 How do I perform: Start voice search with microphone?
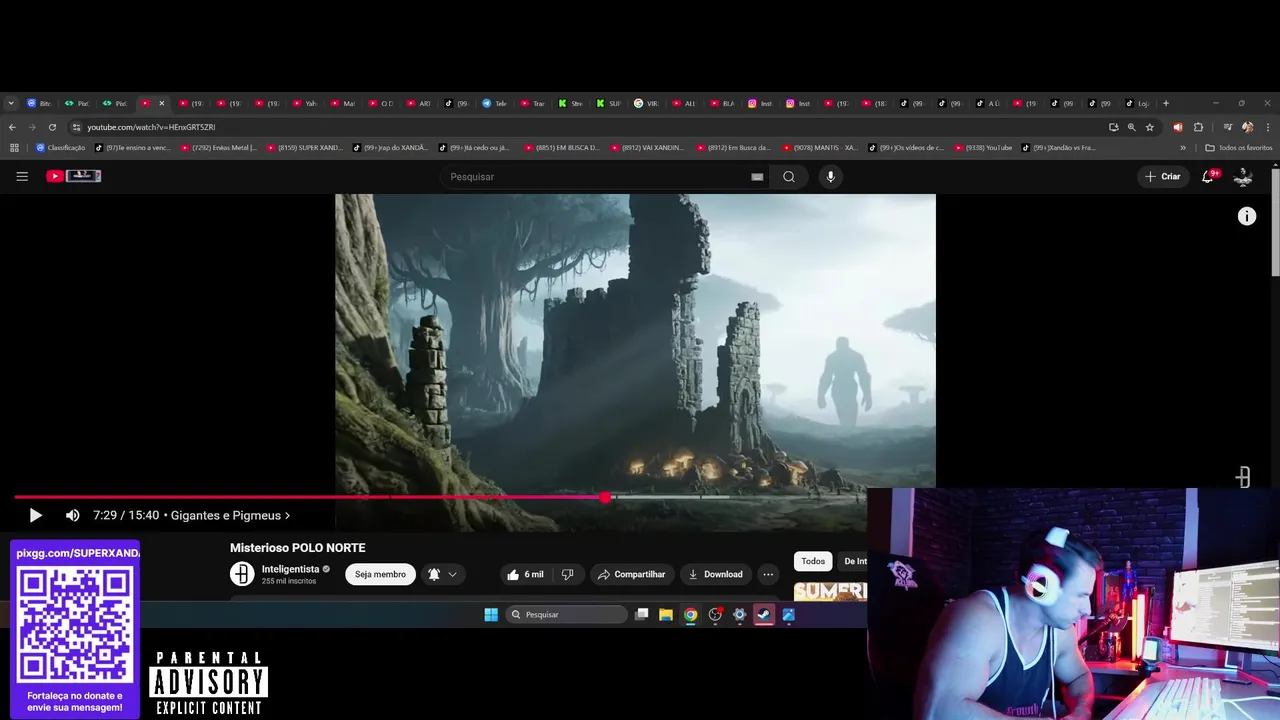pyautogui.click(x=830, y=176)
